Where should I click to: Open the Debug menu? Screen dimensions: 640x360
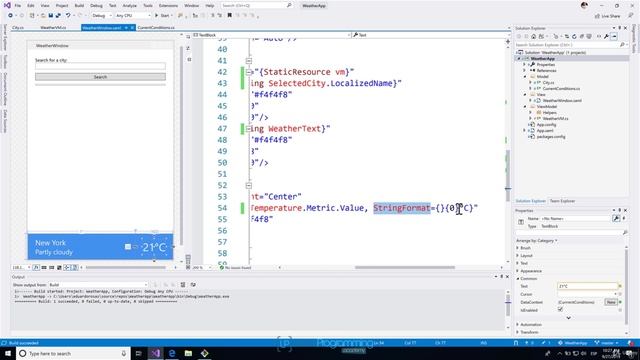pos(96,6)
